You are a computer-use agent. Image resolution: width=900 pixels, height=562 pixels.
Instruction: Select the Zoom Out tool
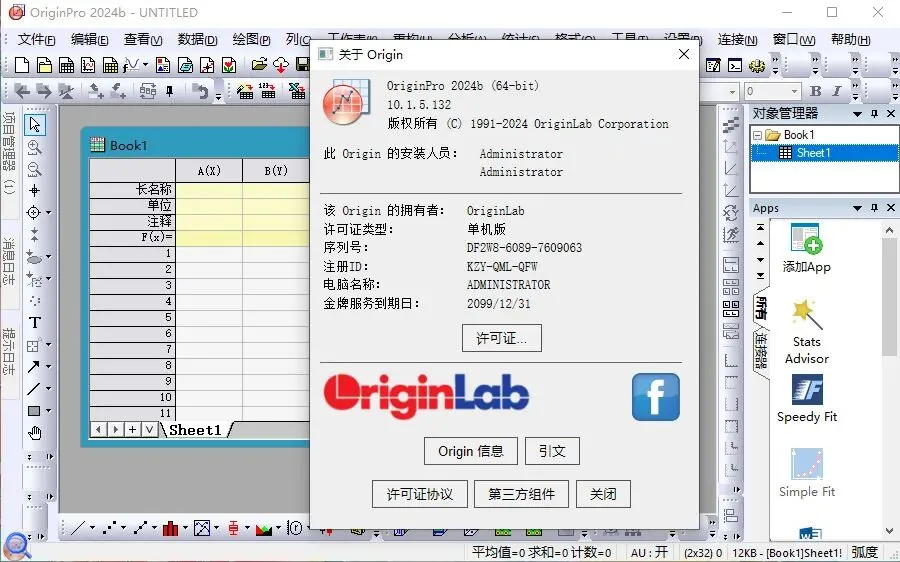click(x=34, y=169)
